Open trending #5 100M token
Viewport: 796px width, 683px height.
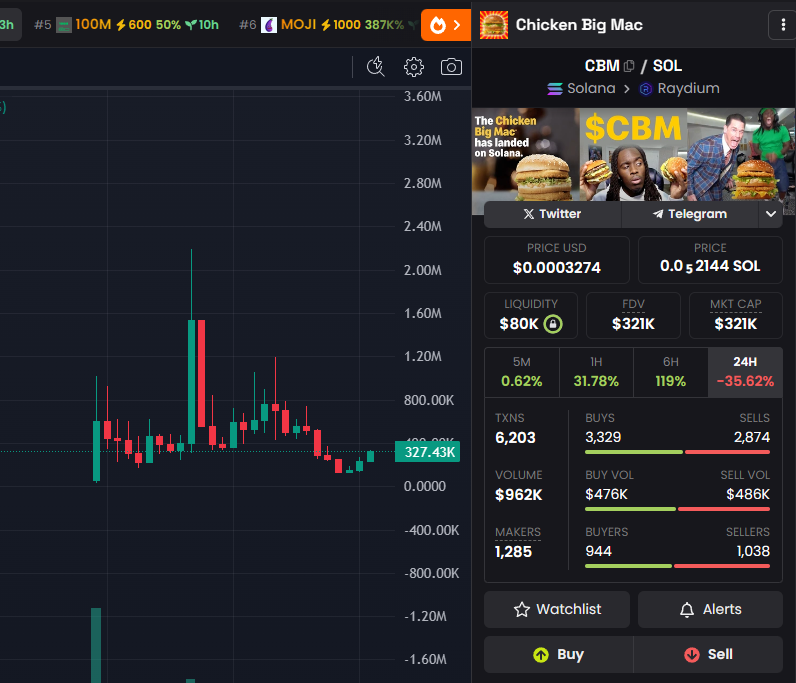point(126,24)
